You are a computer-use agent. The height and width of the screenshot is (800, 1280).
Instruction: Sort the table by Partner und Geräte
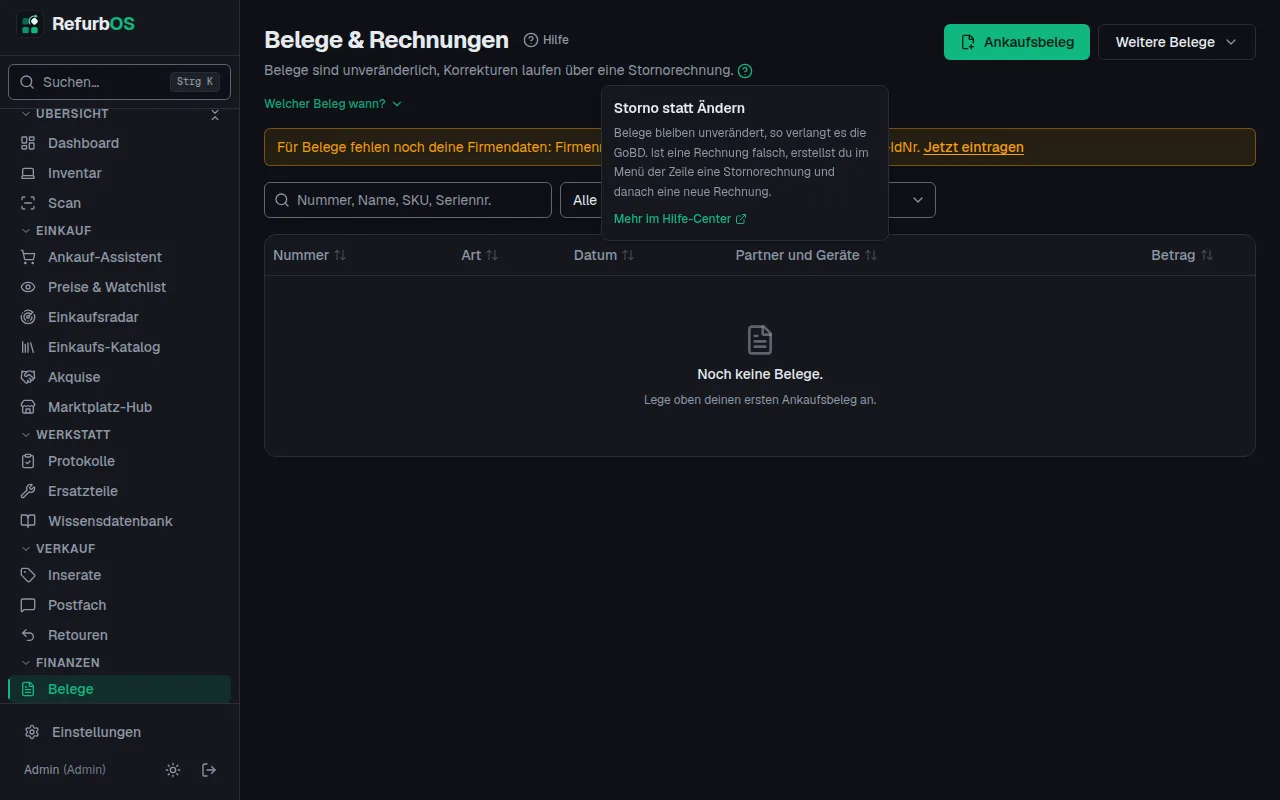[806, 255]
